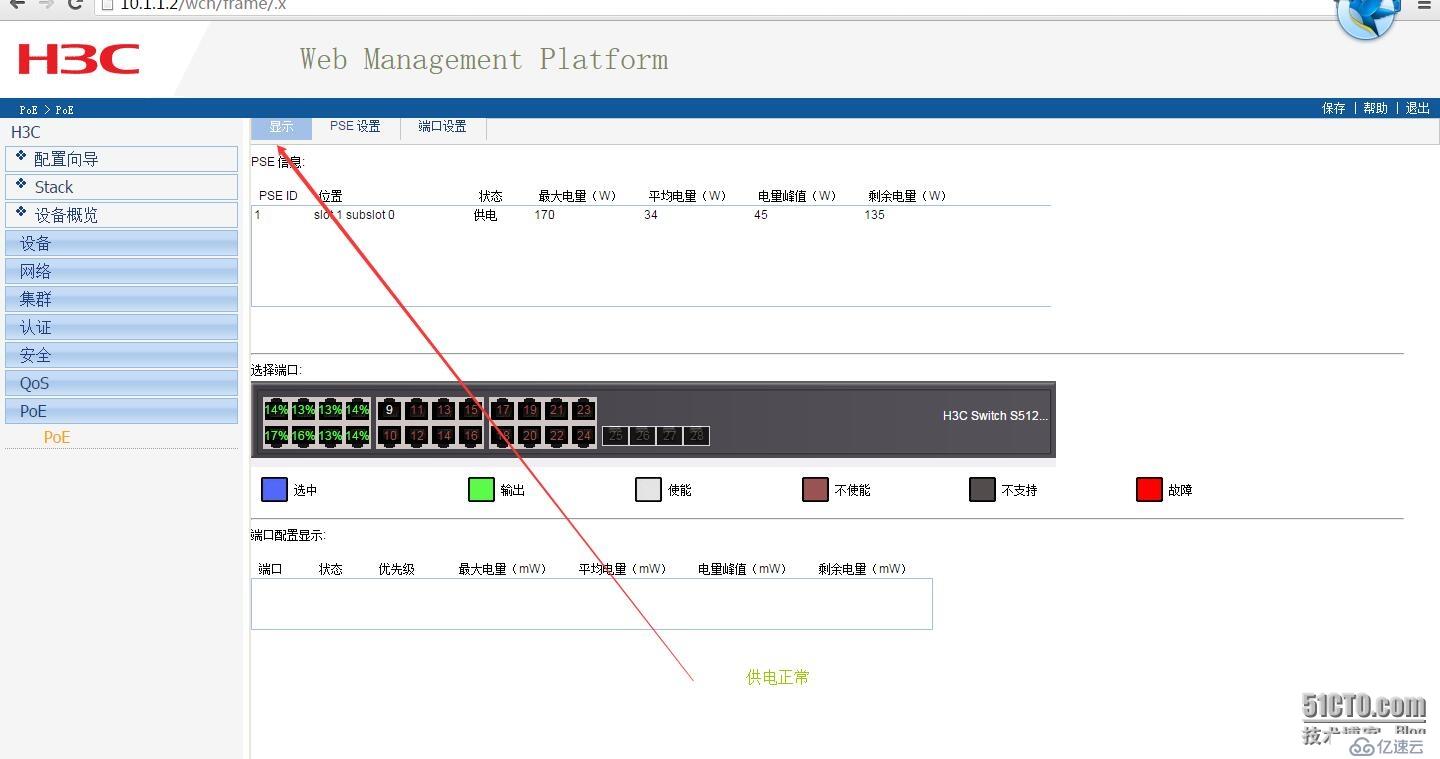
Task: Click the green 输出 legend swatch
Action: tap(481, 489)
